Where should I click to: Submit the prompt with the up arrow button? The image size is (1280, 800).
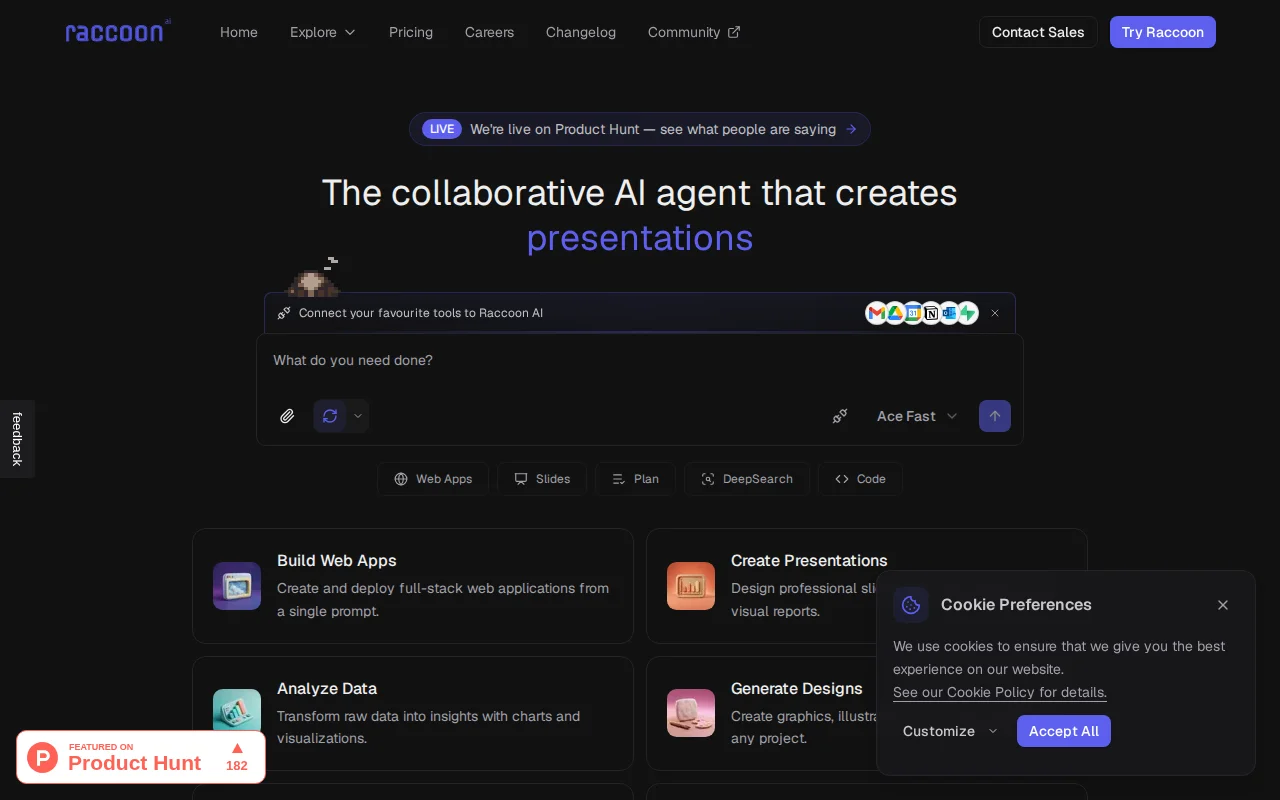pos(995,416)
